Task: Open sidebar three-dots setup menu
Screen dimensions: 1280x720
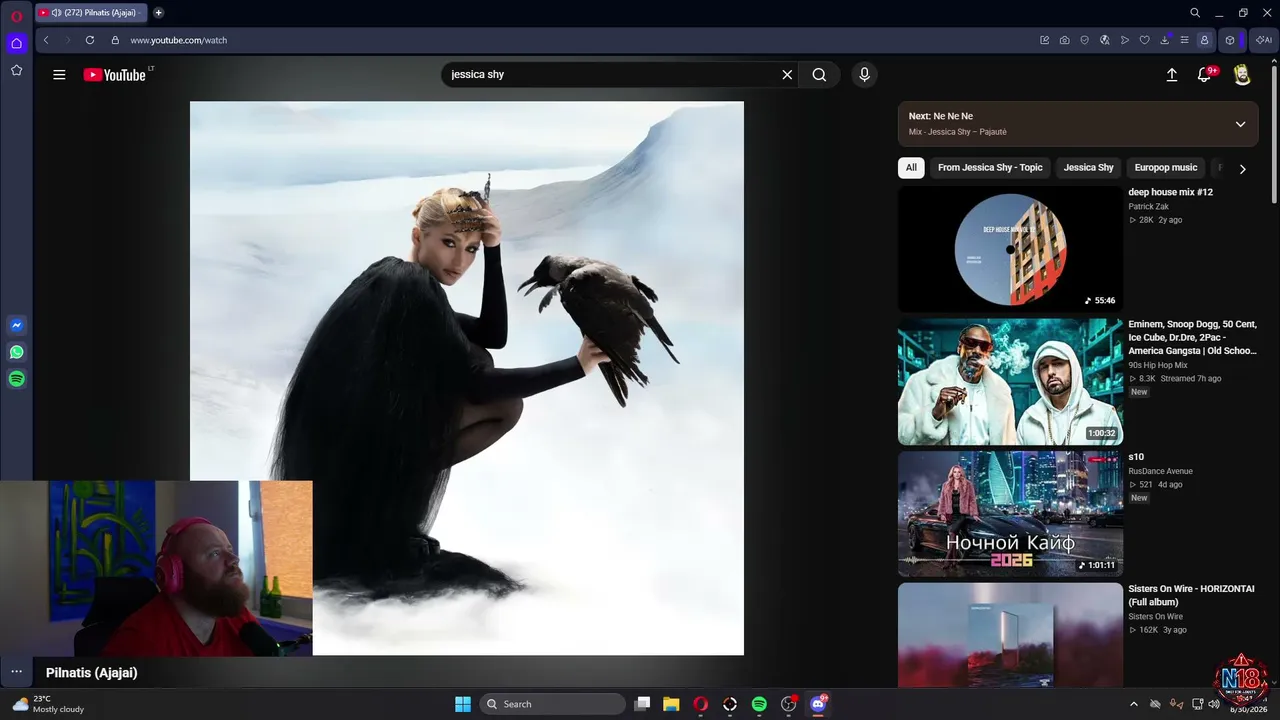Action: [16, 672]
